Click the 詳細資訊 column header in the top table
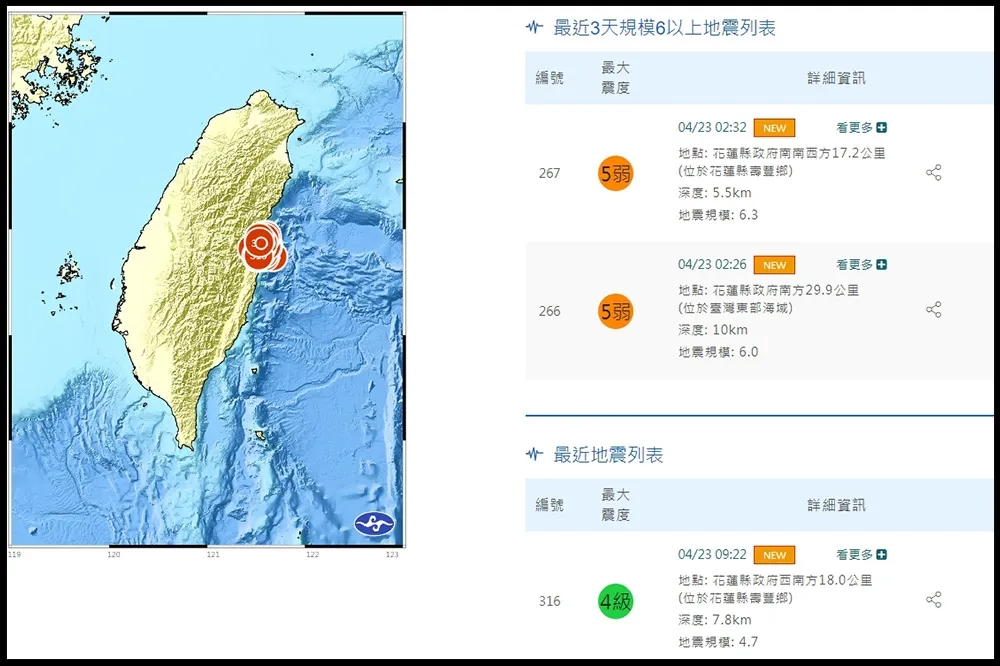The height and width of the screenshot is (666, 1000). pos(836,78)
